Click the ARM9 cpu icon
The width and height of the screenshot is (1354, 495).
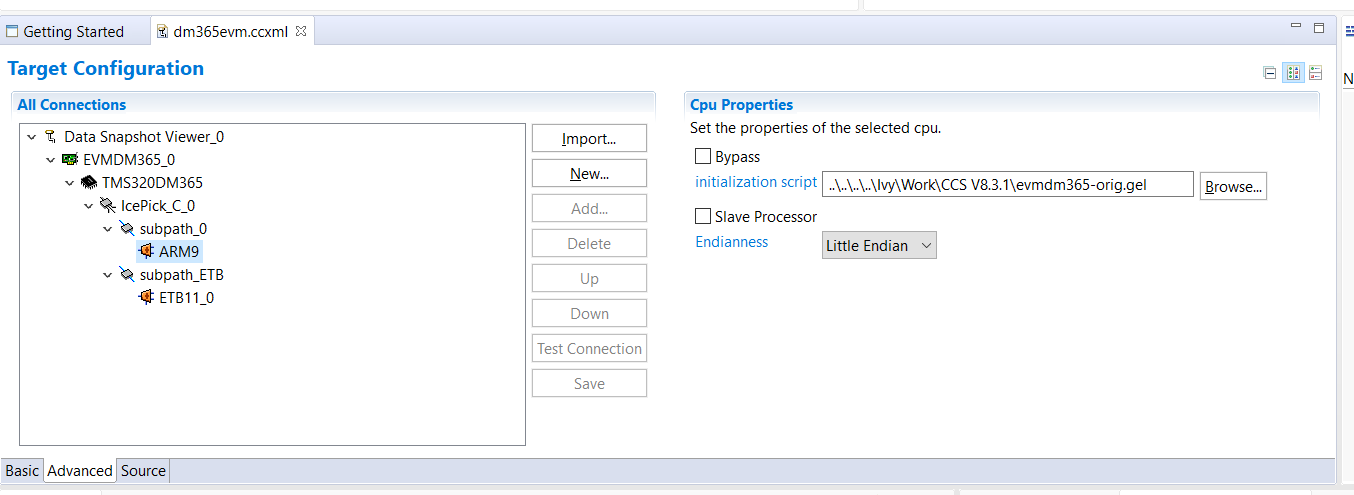146,252
